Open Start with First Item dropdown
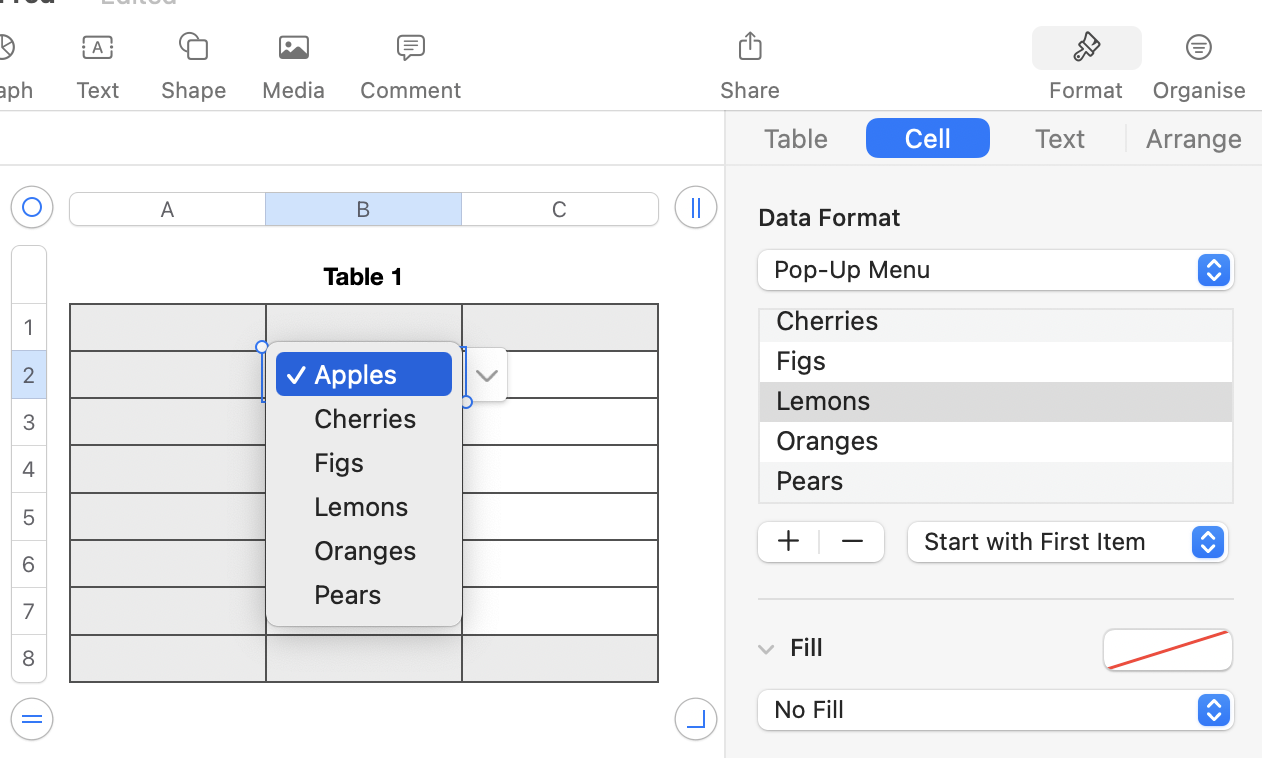This screenshot has height=758, width=1262. pos(1067,542)
